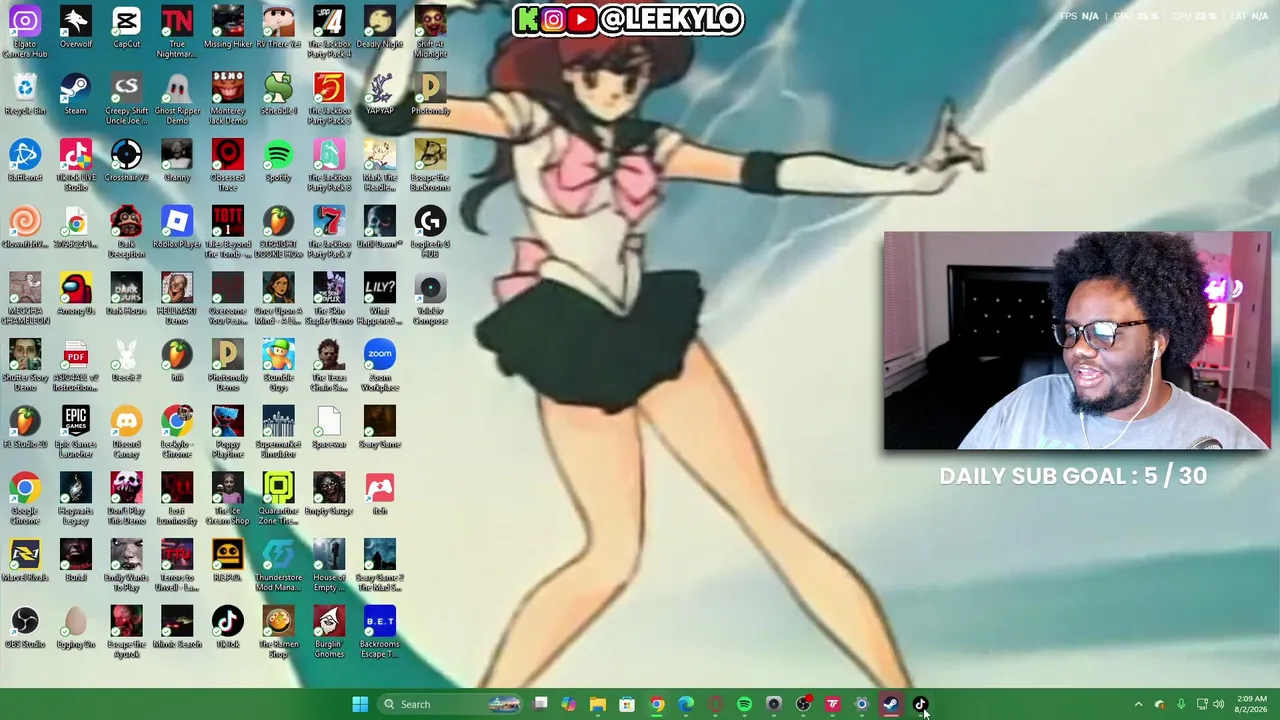
Task: Select the Logitech G HUB shortcut
Action: pos(430,232)
